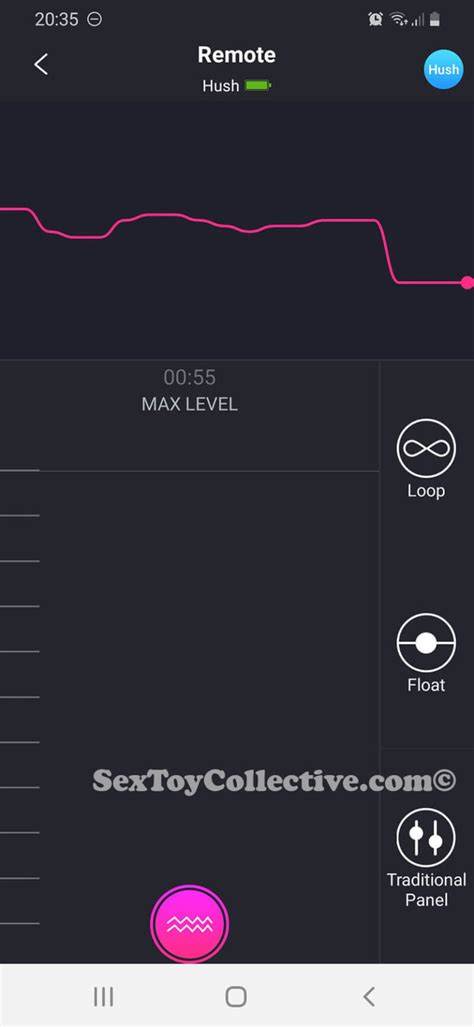Switch to the Traditional Panel
Screen dimensions: 474x1027
coord(426,838)
